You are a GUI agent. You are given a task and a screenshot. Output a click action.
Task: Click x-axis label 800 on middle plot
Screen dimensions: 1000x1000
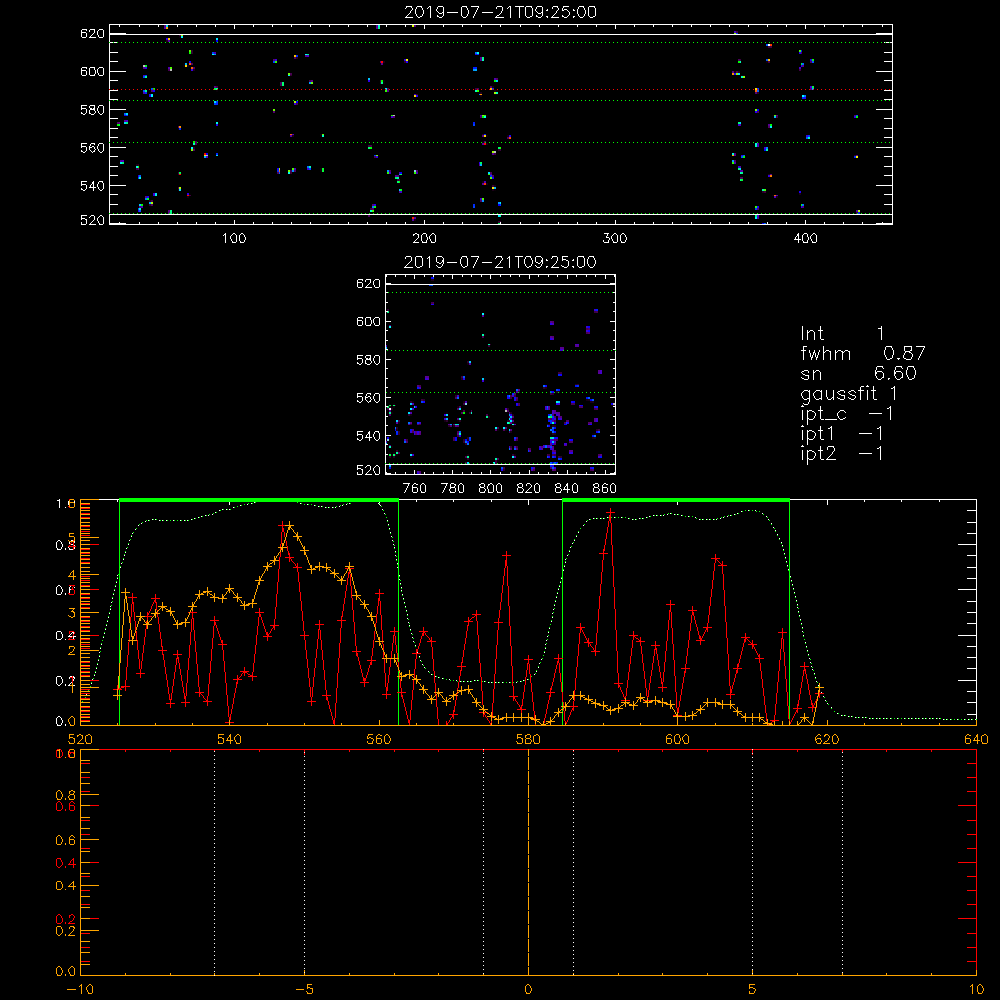490,489
